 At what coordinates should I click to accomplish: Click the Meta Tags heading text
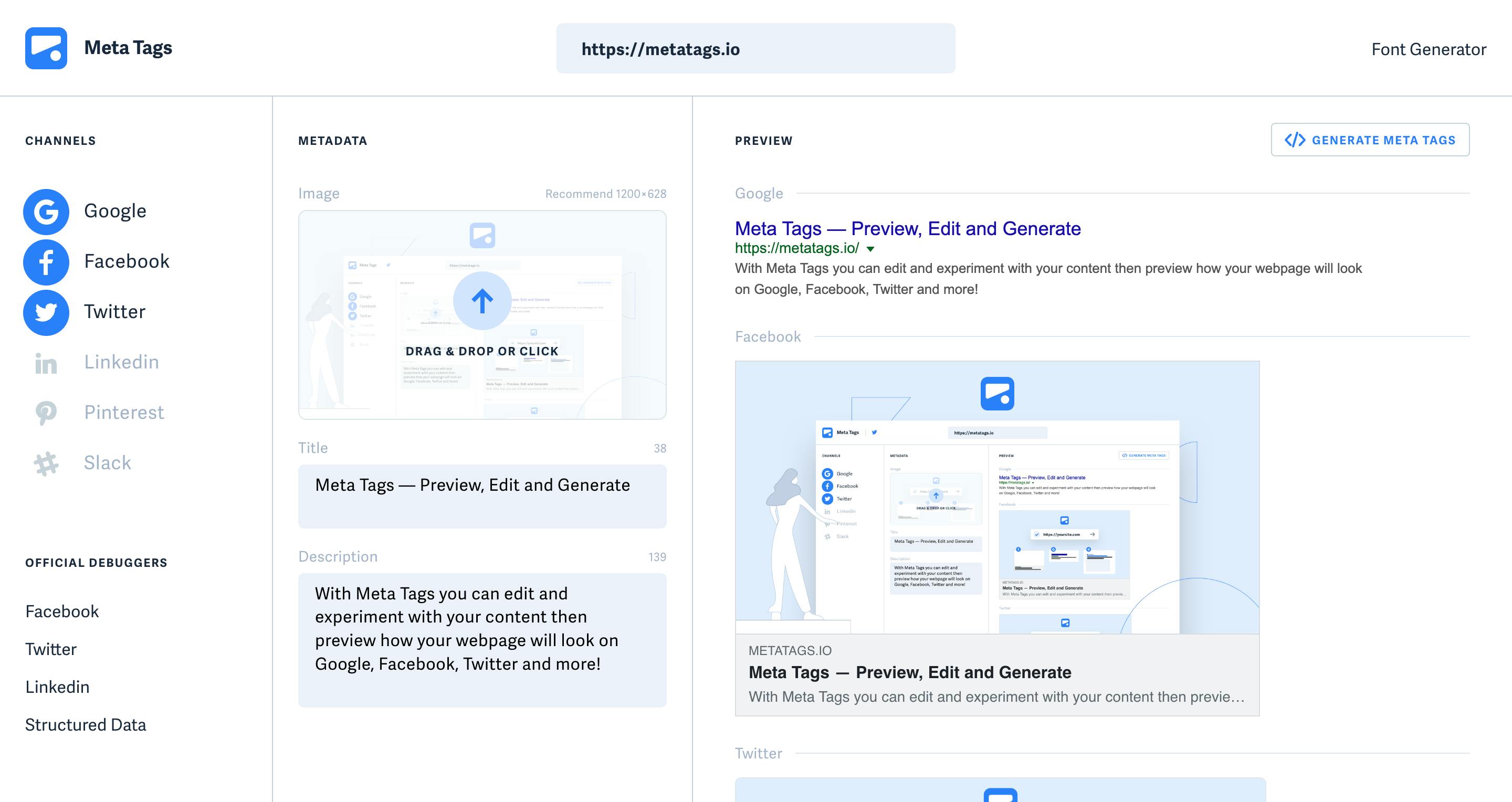pos(128,48)
